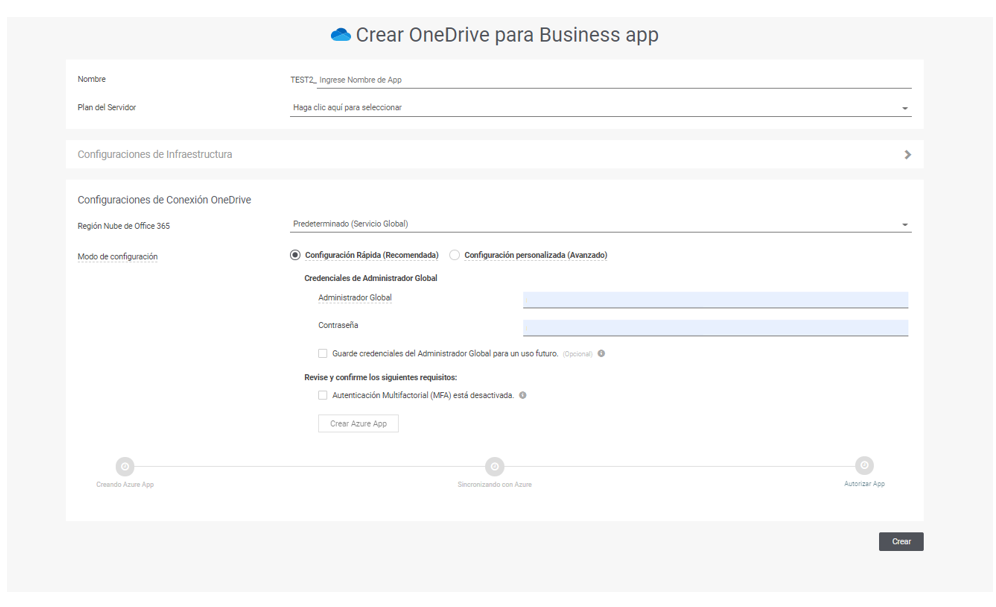
Task: Focus the Nombre app name input field
Action: click(614, 80)
